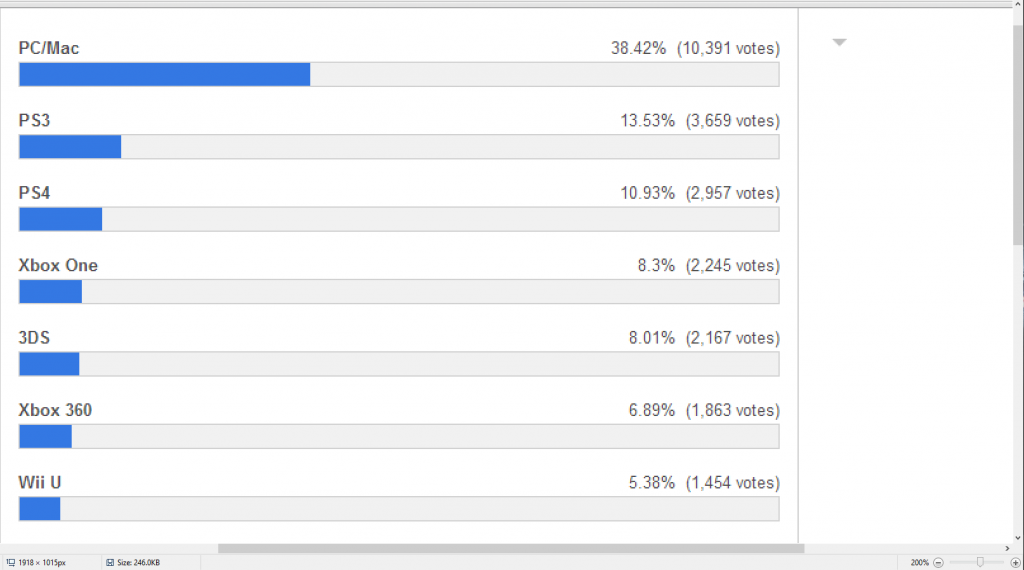Image resolution: width=1024 pixels, height=570 pixels.
Task: Select the PC/Mac poll option label
Action: pyautogui.click(x=49, y=48)
